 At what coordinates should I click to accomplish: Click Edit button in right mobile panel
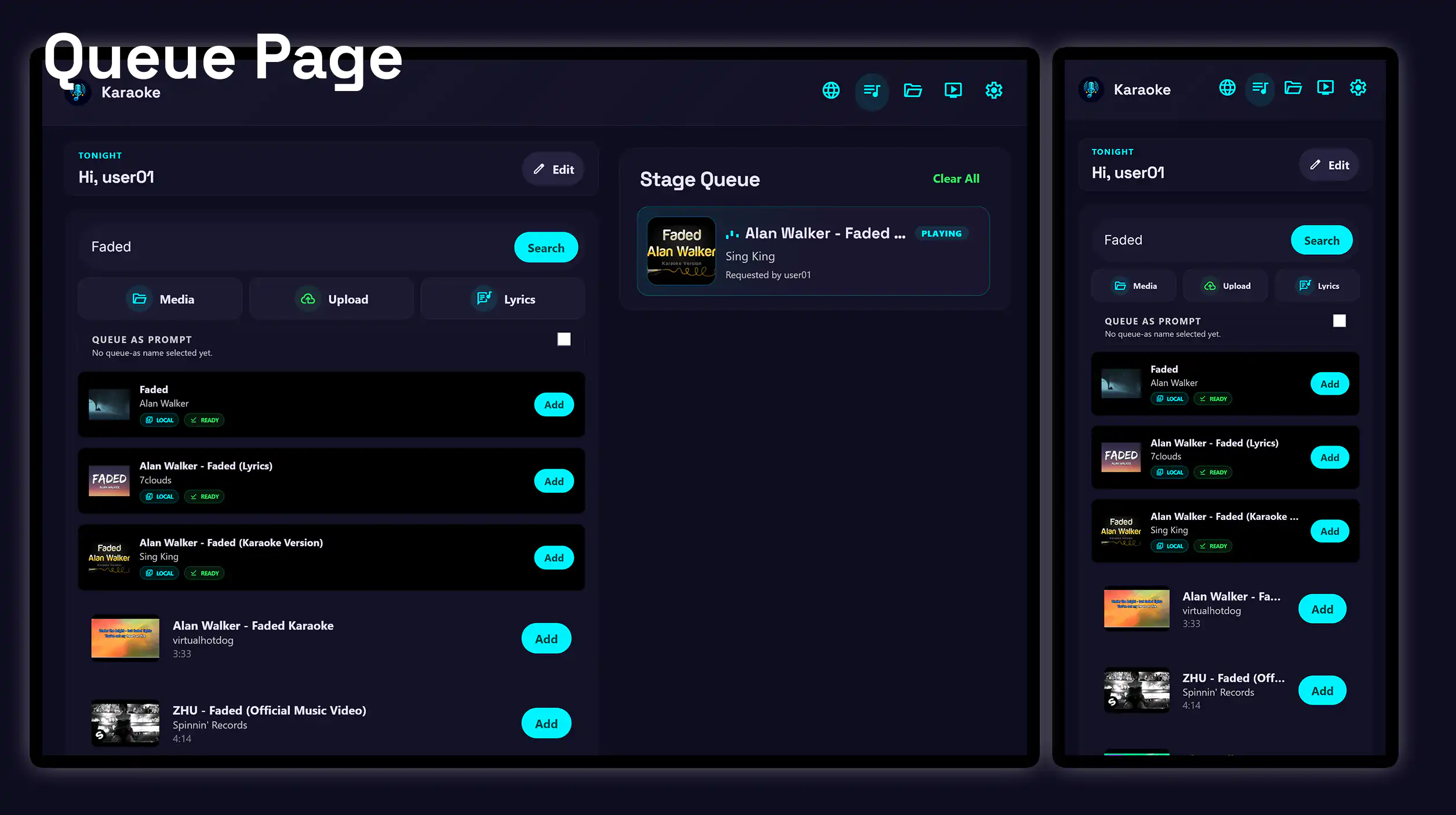pyautogui.click(x=1329, y=165)
